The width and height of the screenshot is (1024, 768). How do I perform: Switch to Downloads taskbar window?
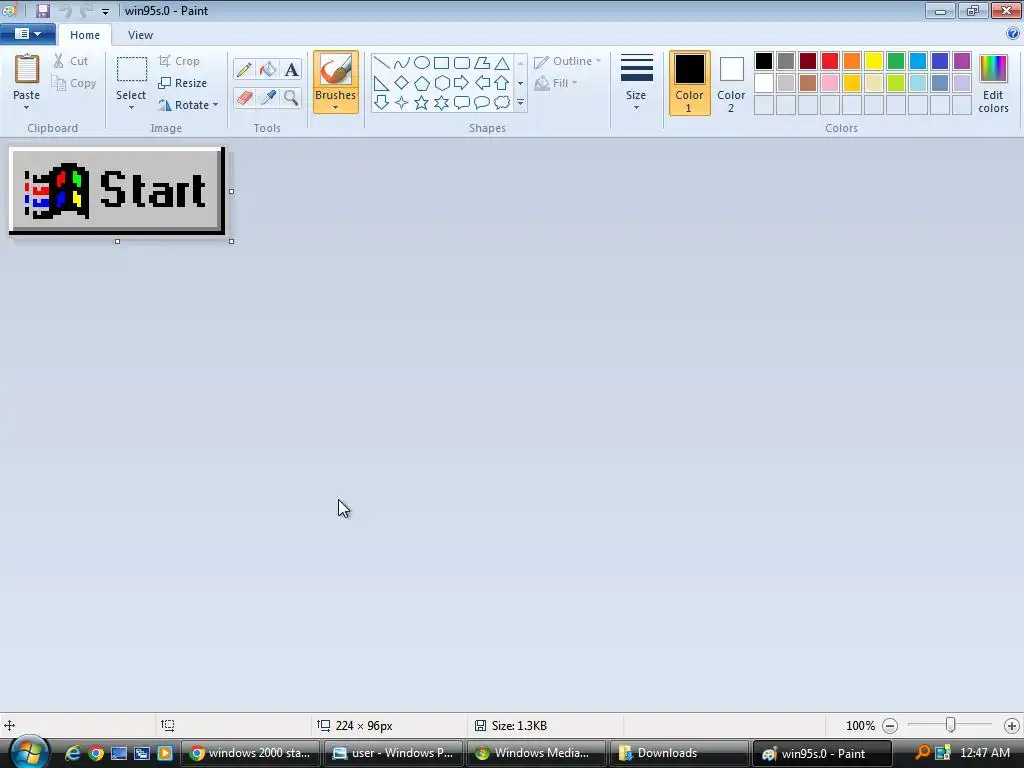tap(679, 753)
